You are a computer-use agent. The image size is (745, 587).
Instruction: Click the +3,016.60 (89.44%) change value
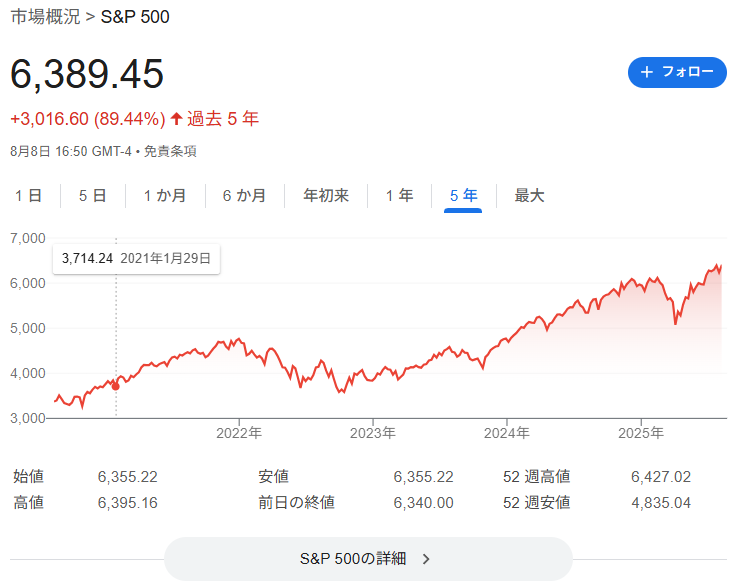[x=88, y=119]
